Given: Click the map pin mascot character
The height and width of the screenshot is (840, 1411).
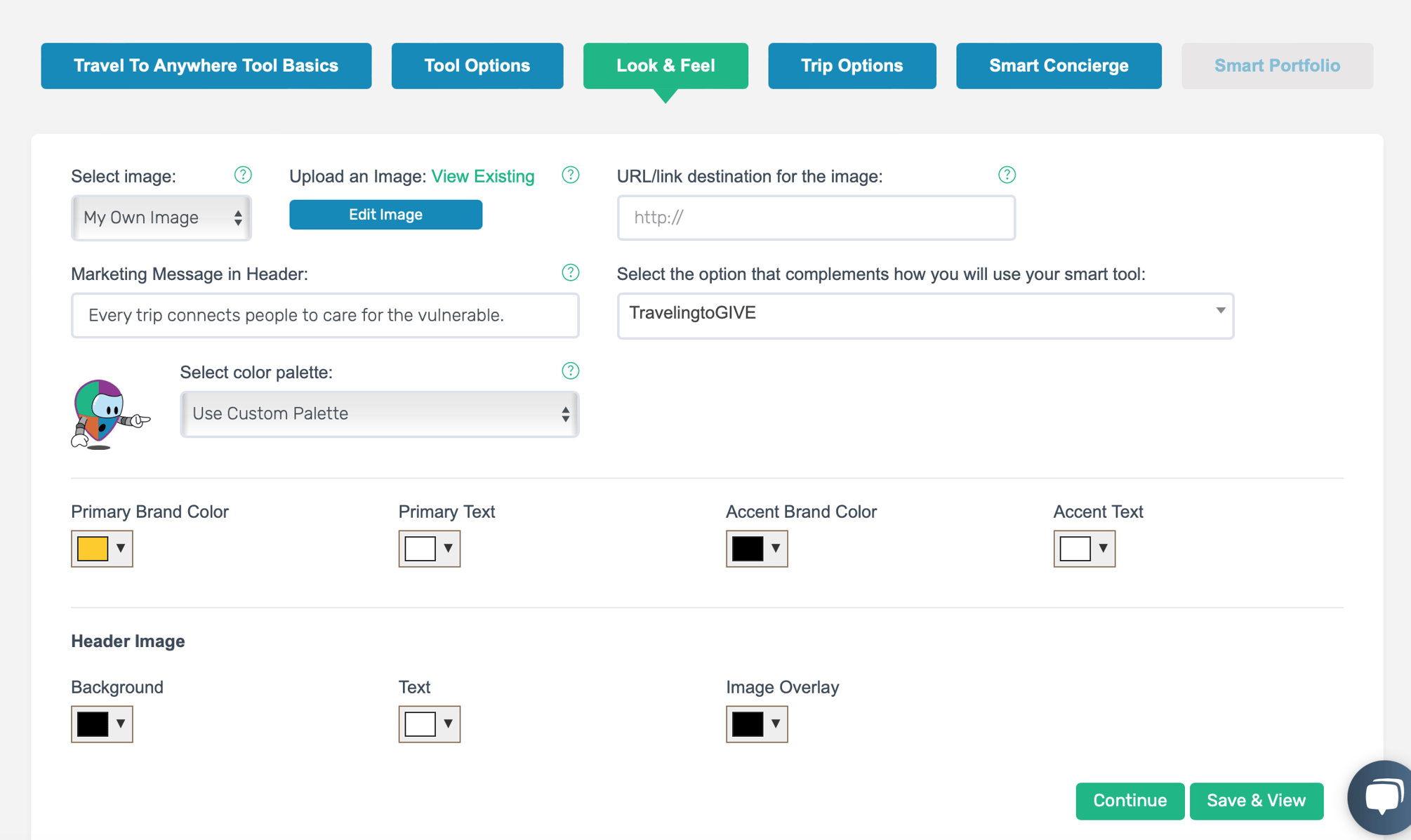Looking at the screenshot, I should click(x=110, y=414).
